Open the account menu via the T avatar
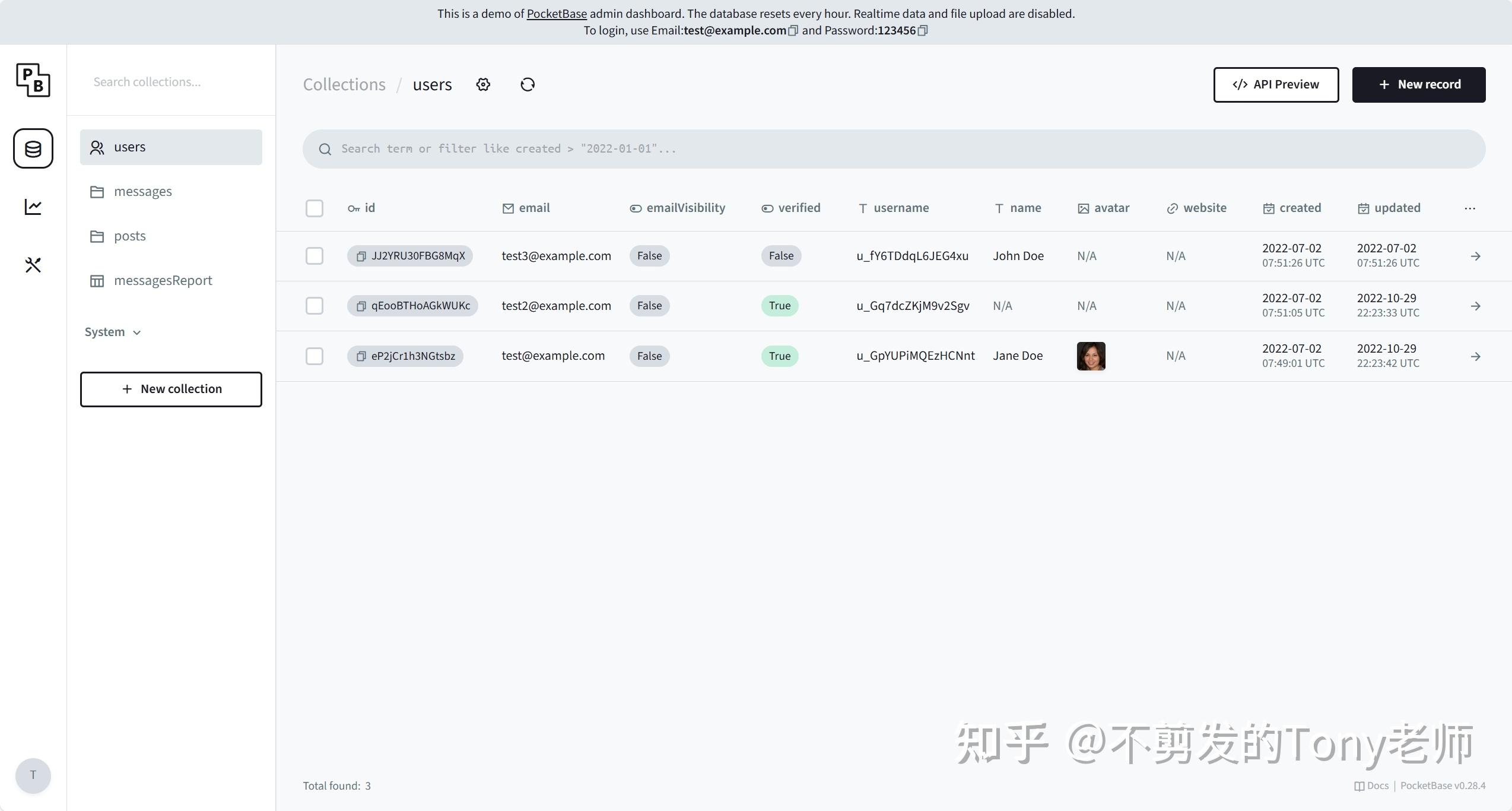Viewport: 1512px width, 811px height. 33,775
